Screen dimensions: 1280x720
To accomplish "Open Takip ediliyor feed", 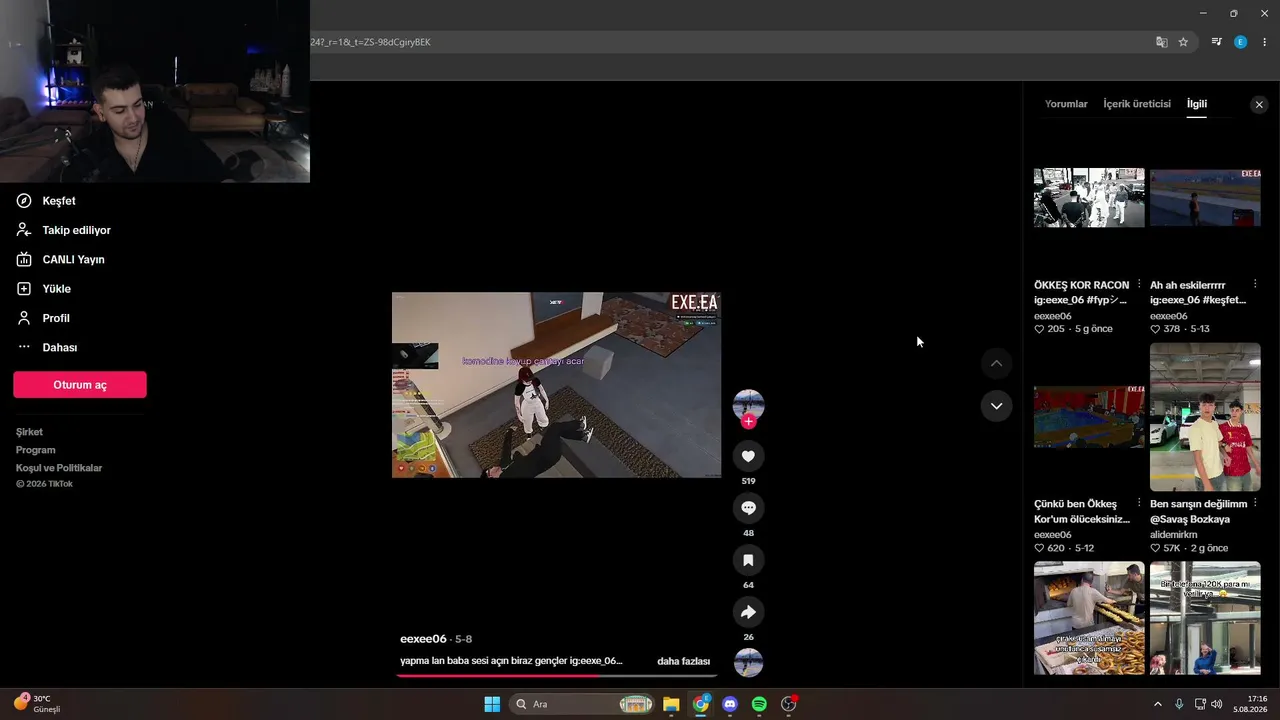I will [63, 230].
